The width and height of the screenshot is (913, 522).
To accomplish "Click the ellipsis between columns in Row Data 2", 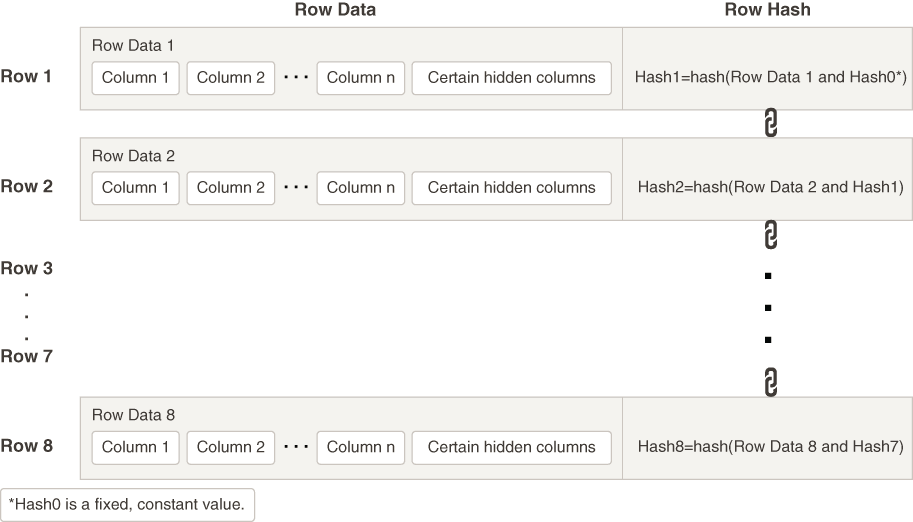I will click(295, 187).
